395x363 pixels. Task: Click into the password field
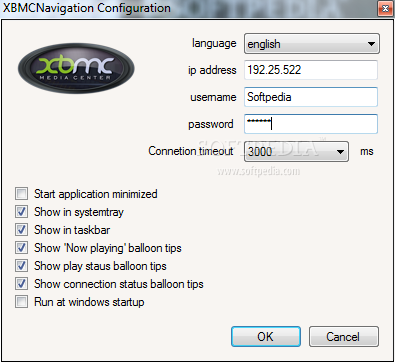[x=311, y=124]
